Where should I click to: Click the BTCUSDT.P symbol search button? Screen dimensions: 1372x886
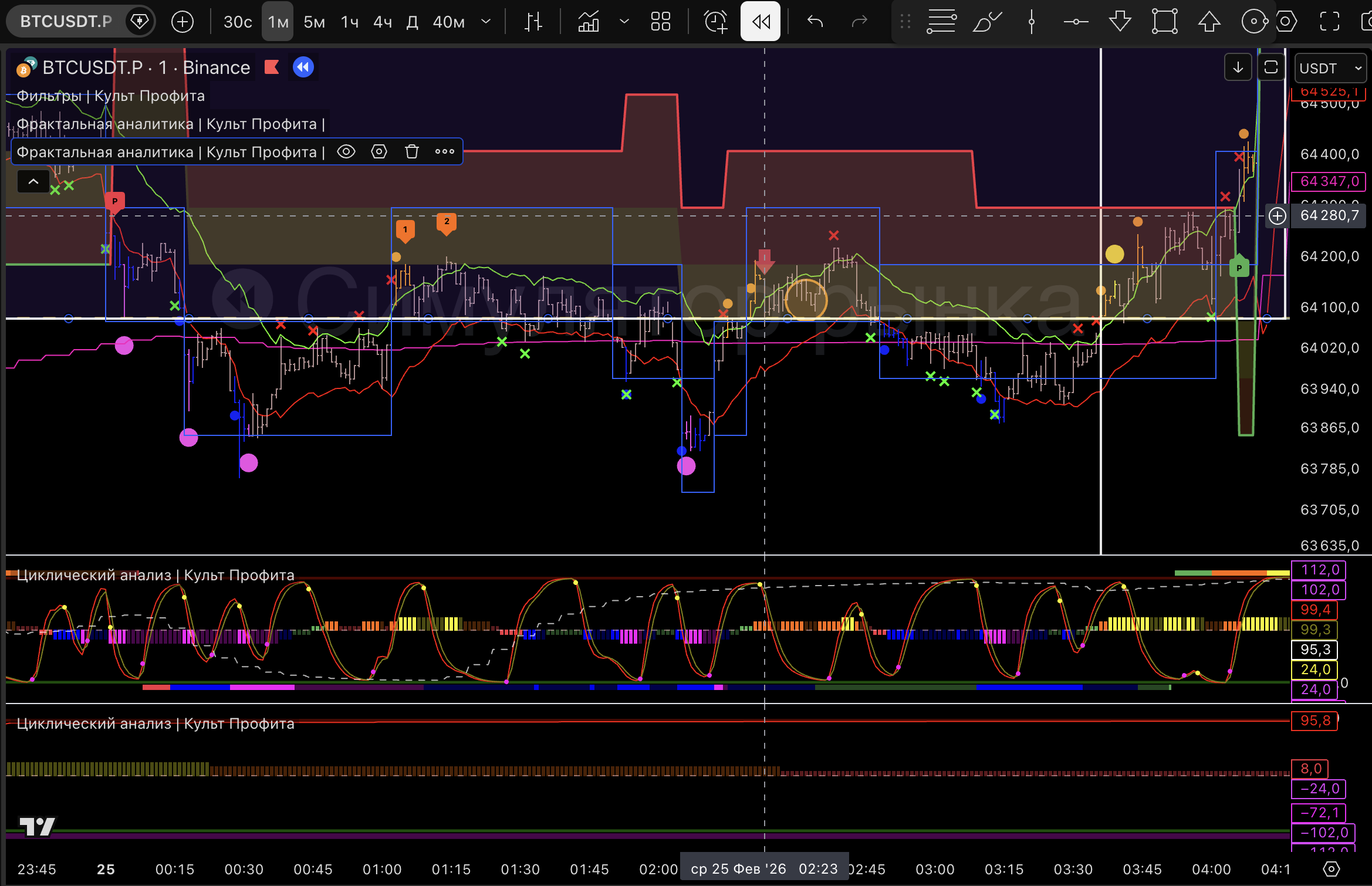click(x=66, y=22)
